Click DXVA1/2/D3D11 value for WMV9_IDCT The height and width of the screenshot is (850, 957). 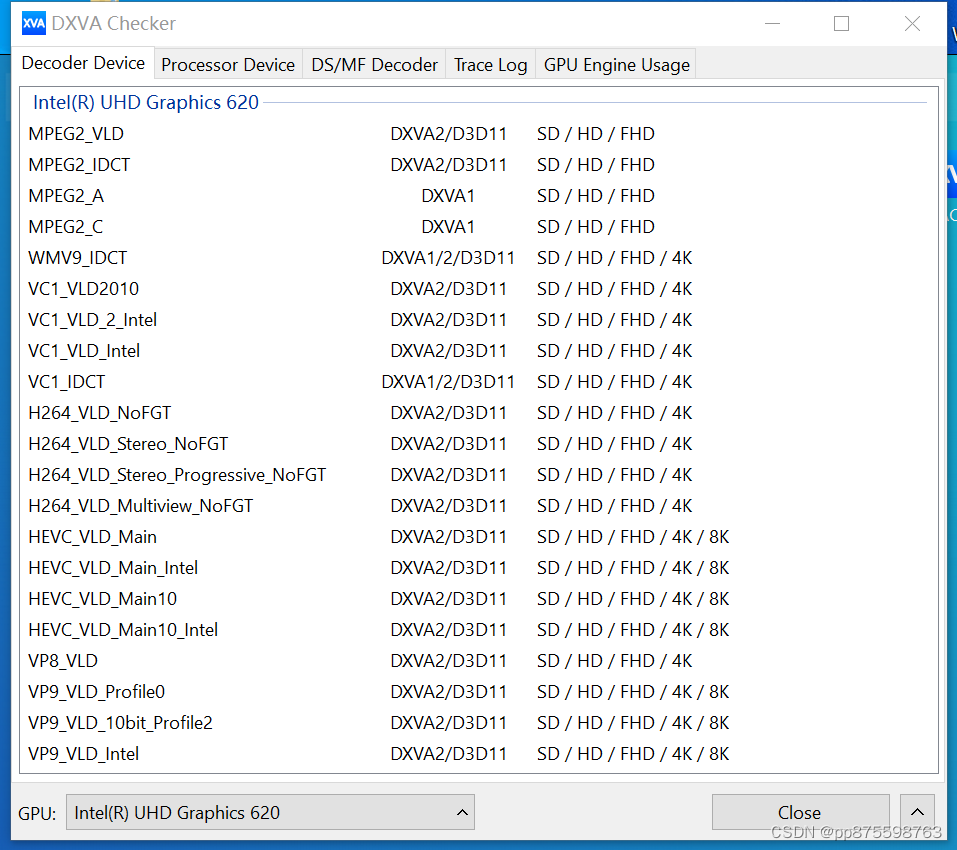448,258
